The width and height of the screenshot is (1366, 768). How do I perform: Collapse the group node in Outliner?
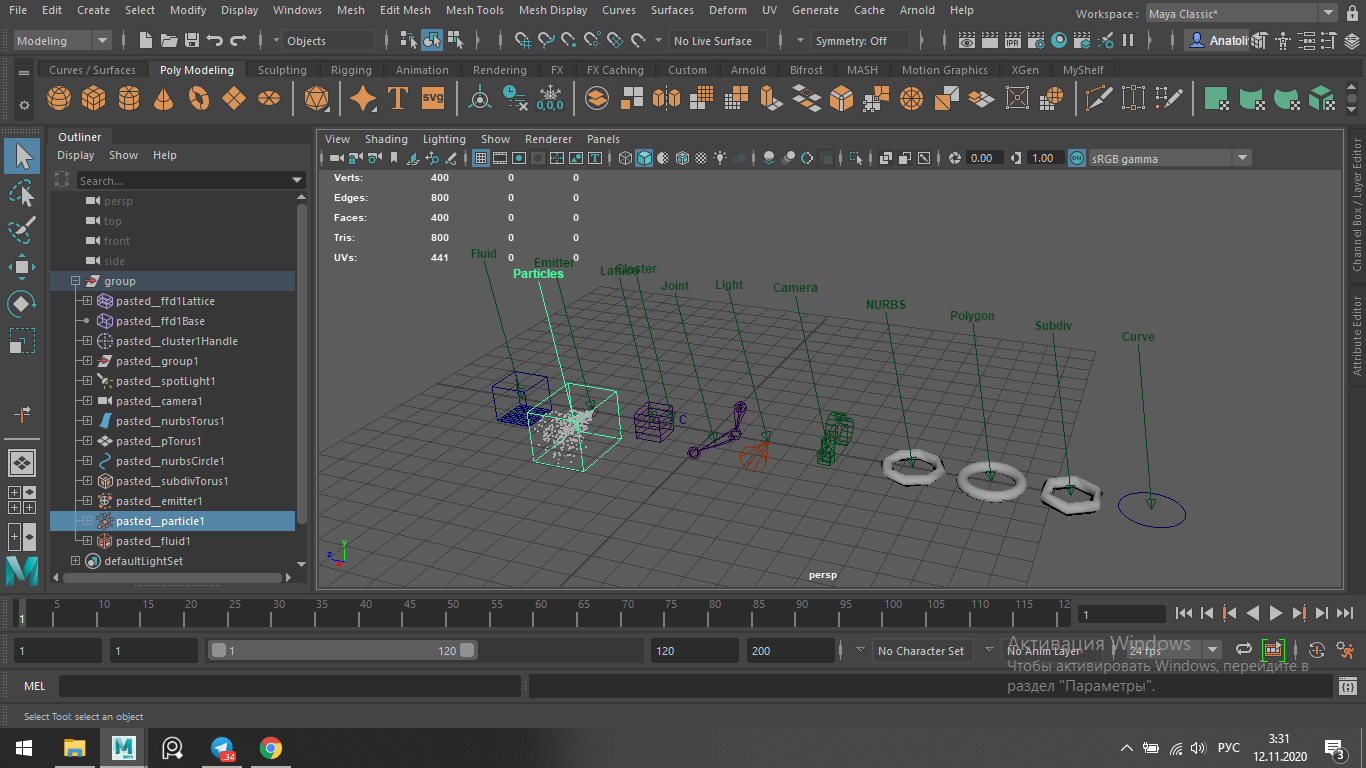(75, 281)
